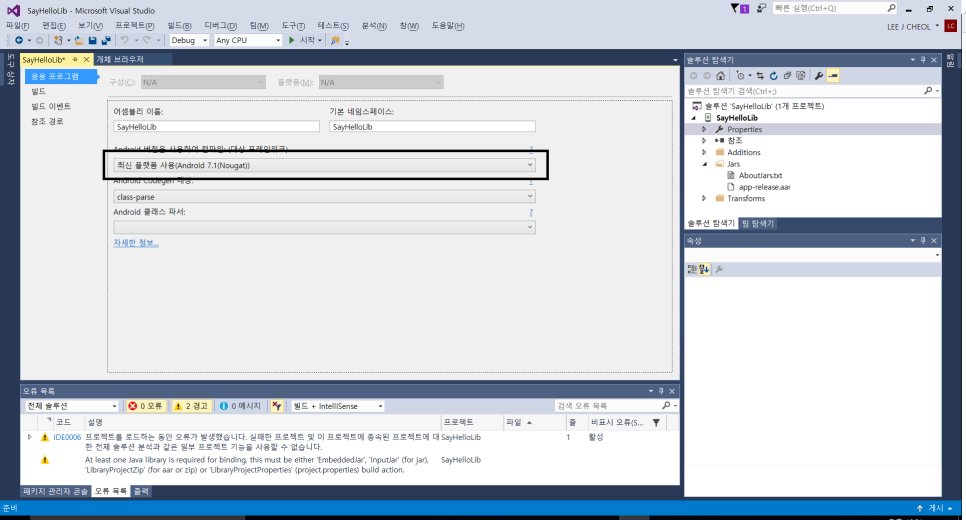Open the Android target framework dropdown
The image size is (966, 520).
pyautogui.click(x=324, y=165)
